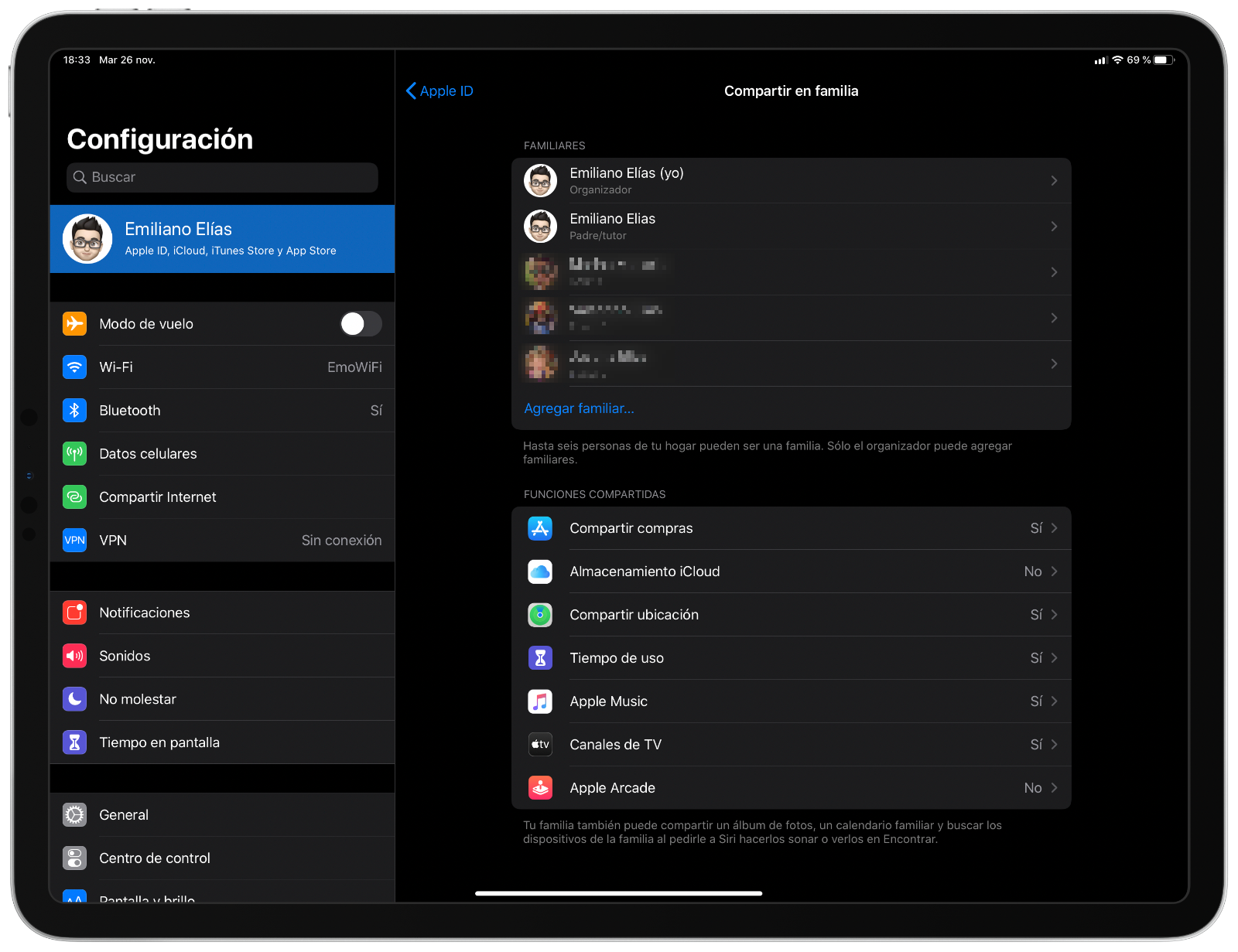Screen dimensions: 1238x952
Task: Open Emiliano Elías Apple ID profile
Action: (222, 239)
